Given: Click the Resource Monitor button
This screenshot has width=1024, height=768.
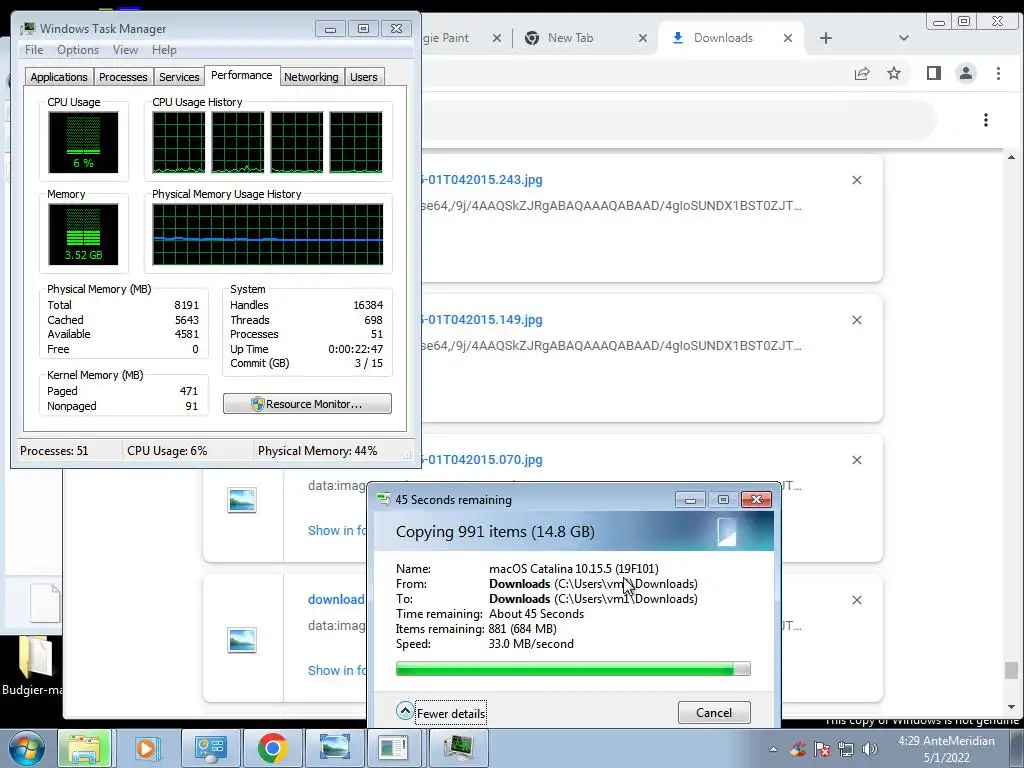Looking at the screenshot, I should coord(307,404).
